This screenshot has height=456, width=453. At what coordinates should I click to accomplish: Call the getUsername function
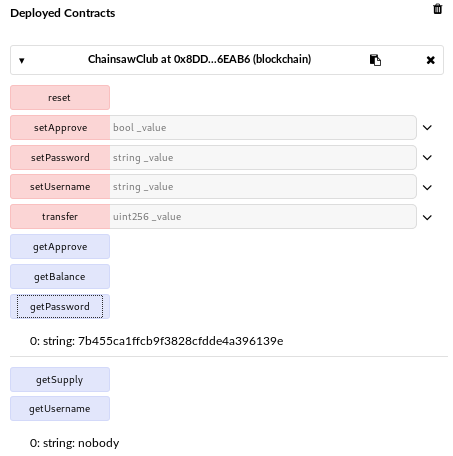pyautogui.click(x=60, y=408)
